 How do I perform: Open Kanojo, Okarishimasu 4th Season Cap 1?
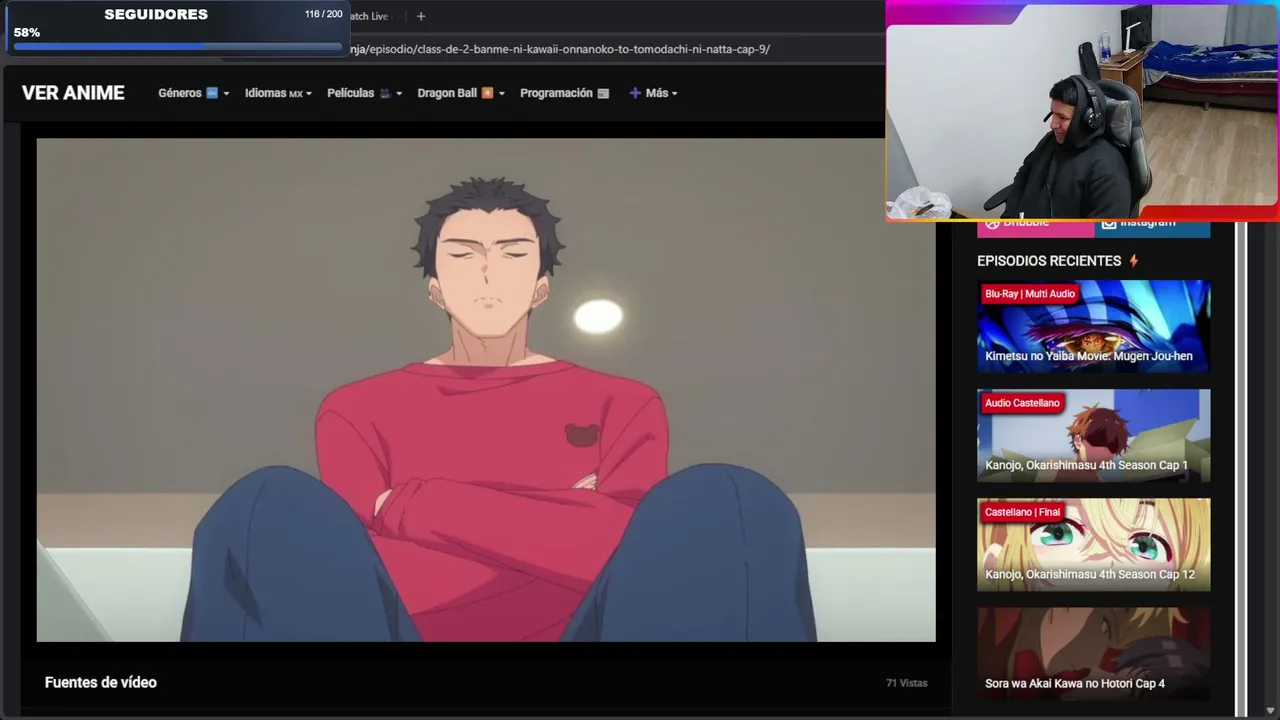(x=1093, y=435)
